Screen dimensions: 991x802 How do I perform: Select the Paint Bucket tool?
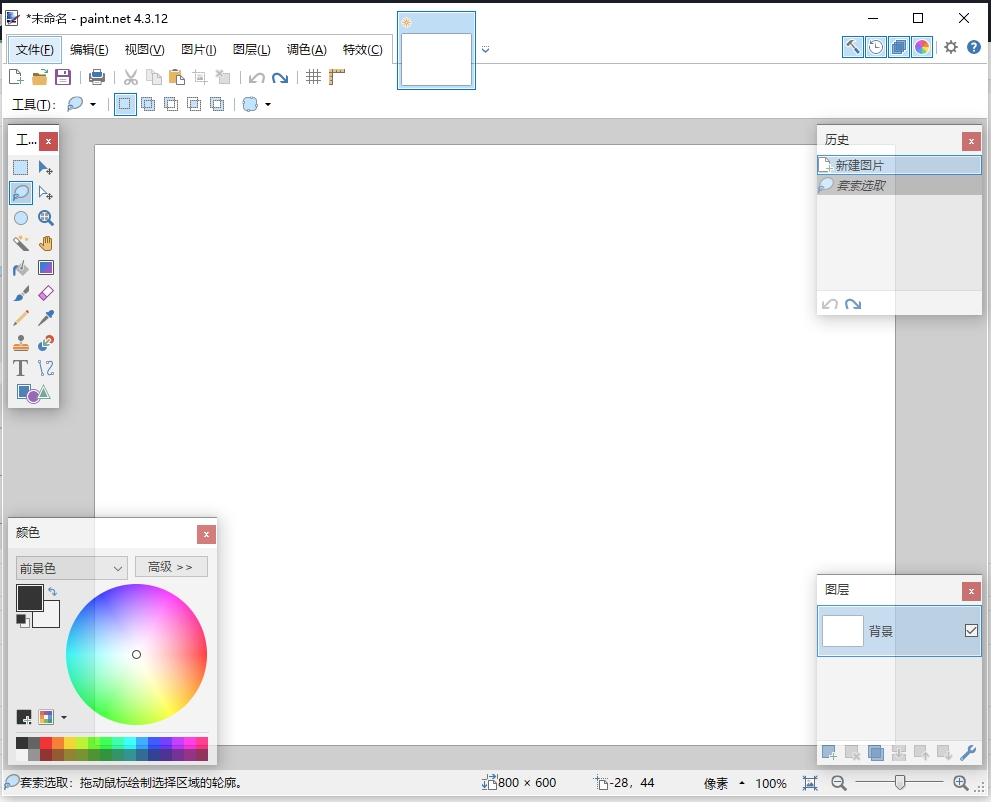click(x=21, y=268)
